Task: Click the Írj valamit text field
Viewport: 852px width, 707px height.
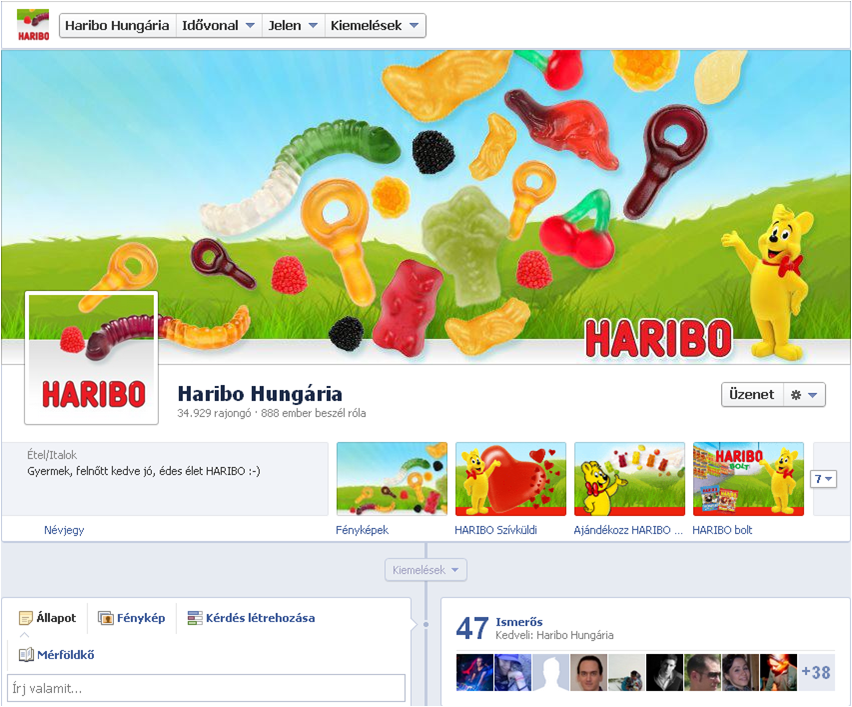Action: (x=206, y=688)
